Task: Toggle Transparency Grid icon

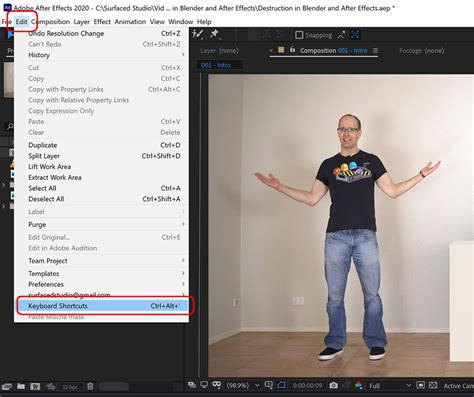Action: [x=433, y=385]
